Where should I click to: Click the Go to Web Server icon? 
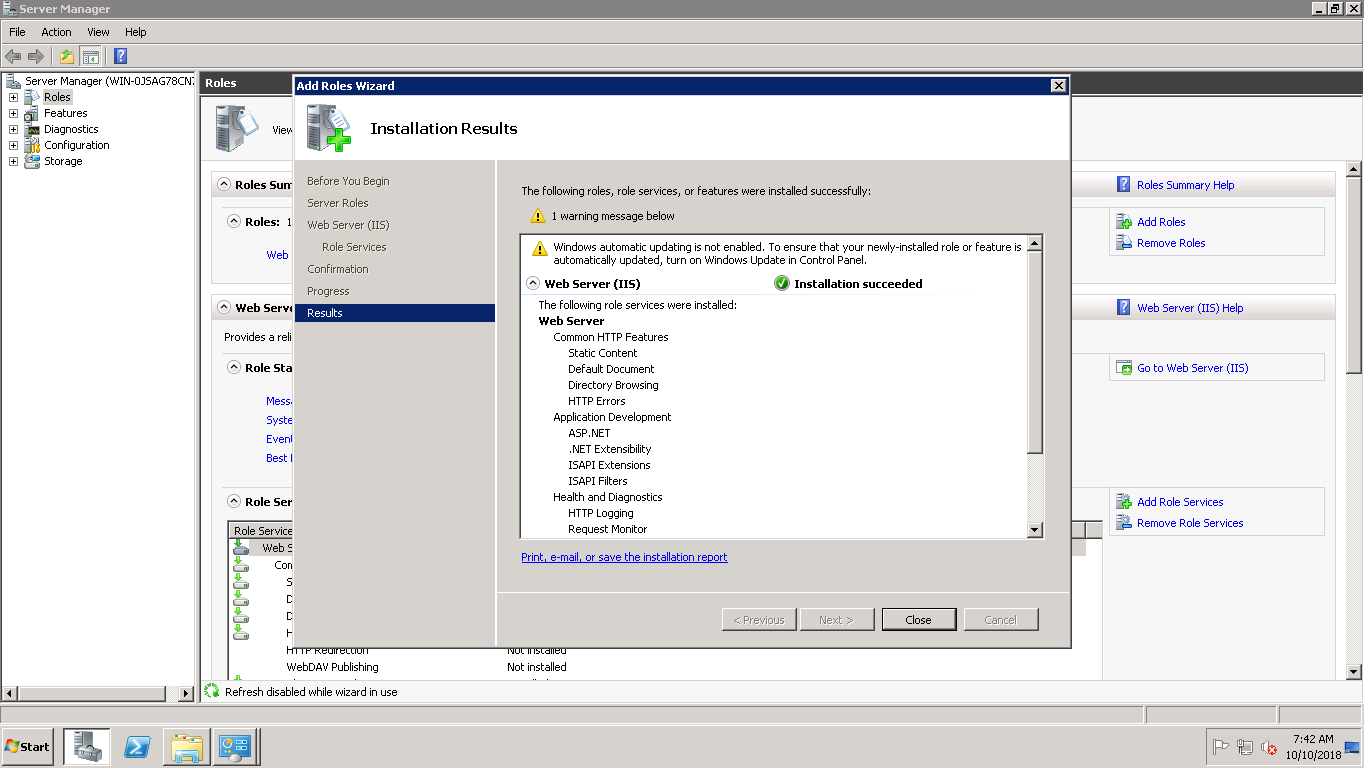click(x=1124, y=368)
